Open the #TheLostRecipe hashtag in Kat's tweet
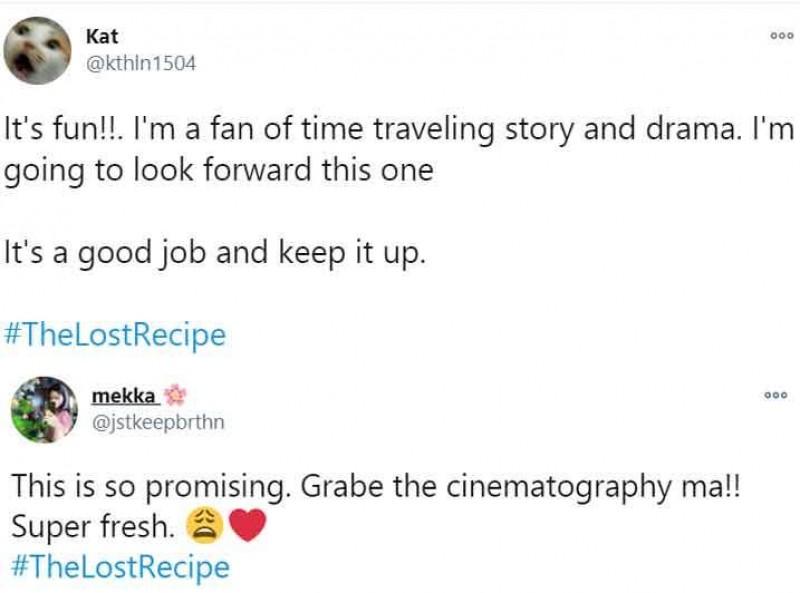The width and height of the screenshot is (800, 593). tap(115, 335)
